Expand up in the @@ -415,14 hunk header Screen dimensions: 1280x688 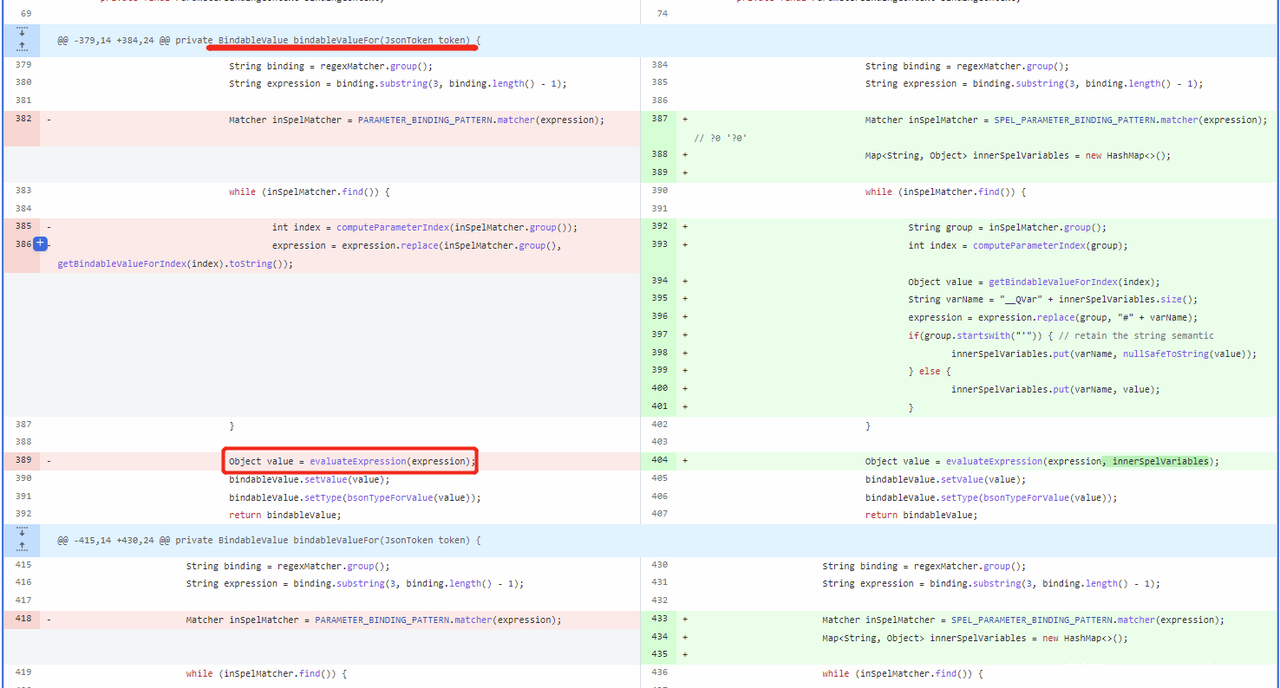coord(22,547)
